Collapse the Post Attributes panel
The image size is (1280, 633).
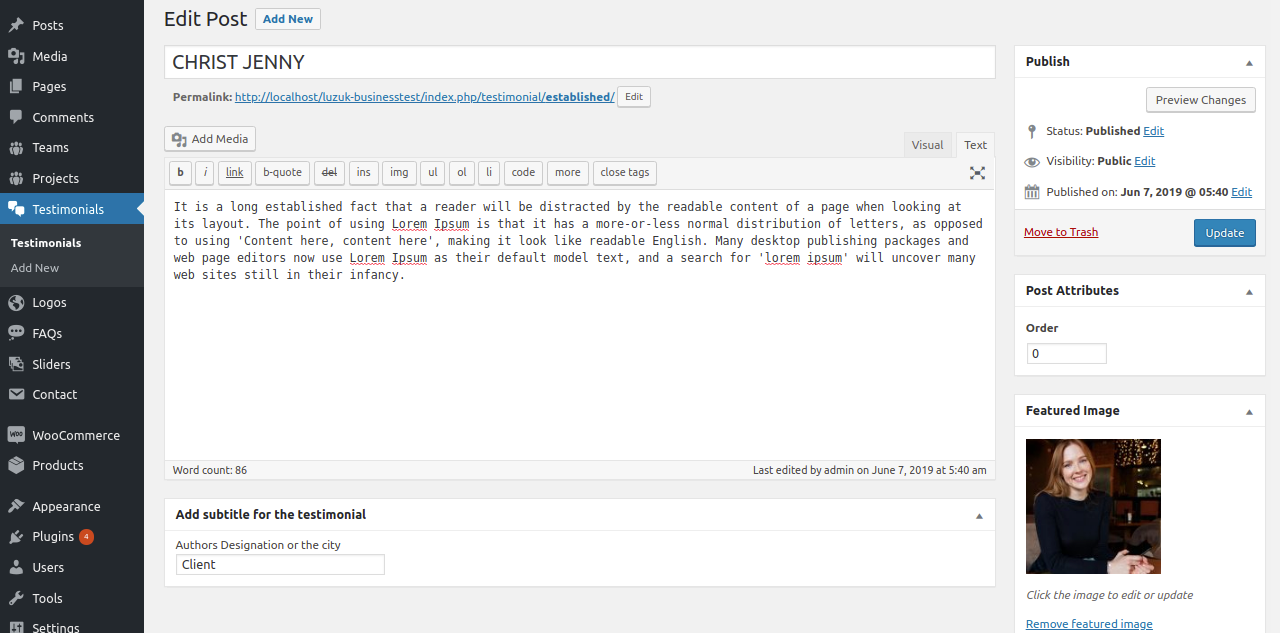[x=1249, y=291]
